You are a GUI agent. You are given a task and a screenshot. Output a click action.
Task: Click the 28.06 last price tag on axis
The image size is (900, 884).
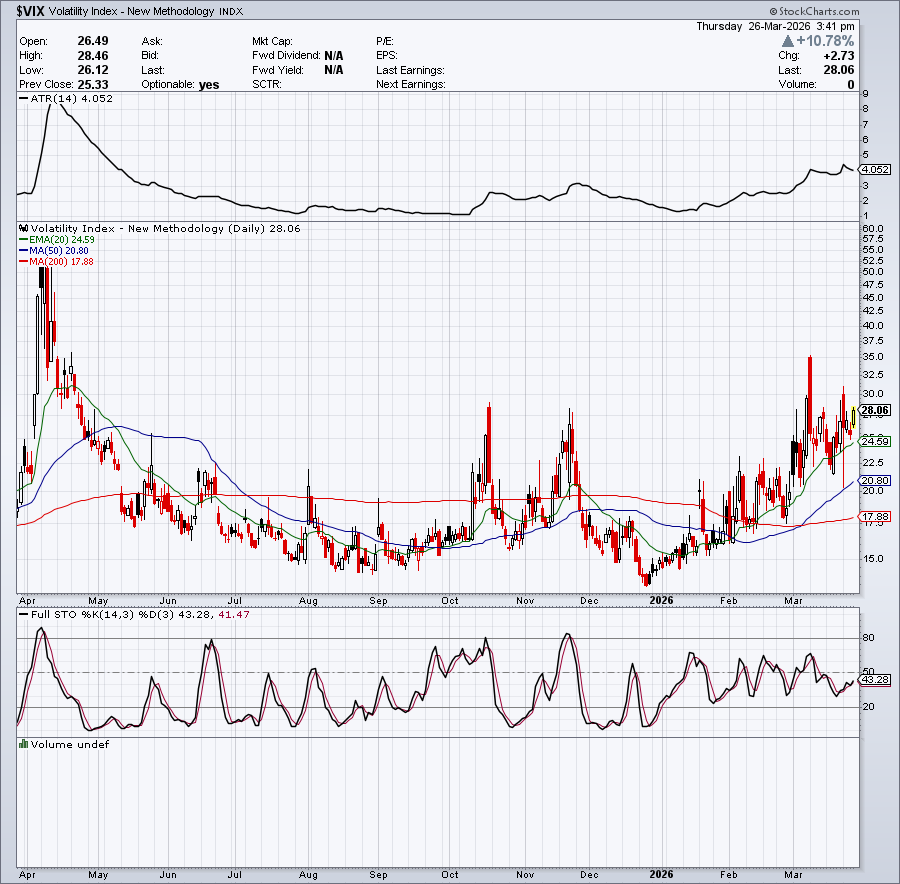tap(876, 410)
